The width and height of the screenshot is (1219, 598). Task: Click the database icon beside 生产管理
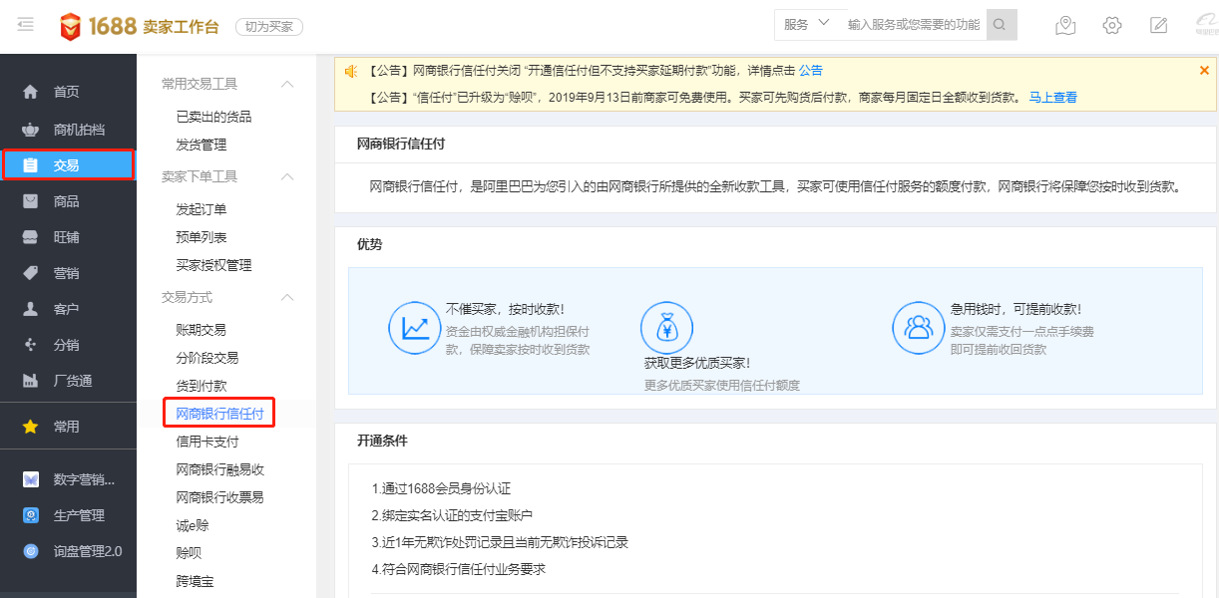31,516
